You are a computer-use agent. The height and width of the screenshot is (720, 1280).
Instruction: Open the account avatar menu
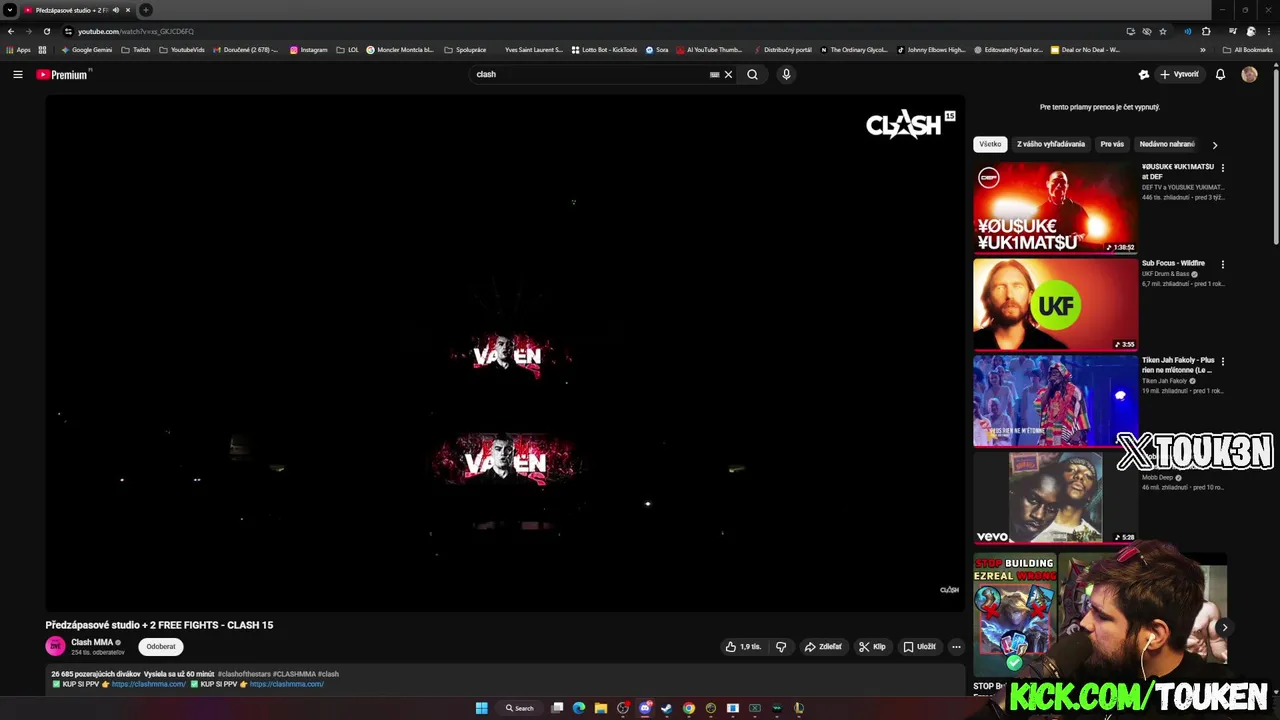click(x=1249, y=74)
